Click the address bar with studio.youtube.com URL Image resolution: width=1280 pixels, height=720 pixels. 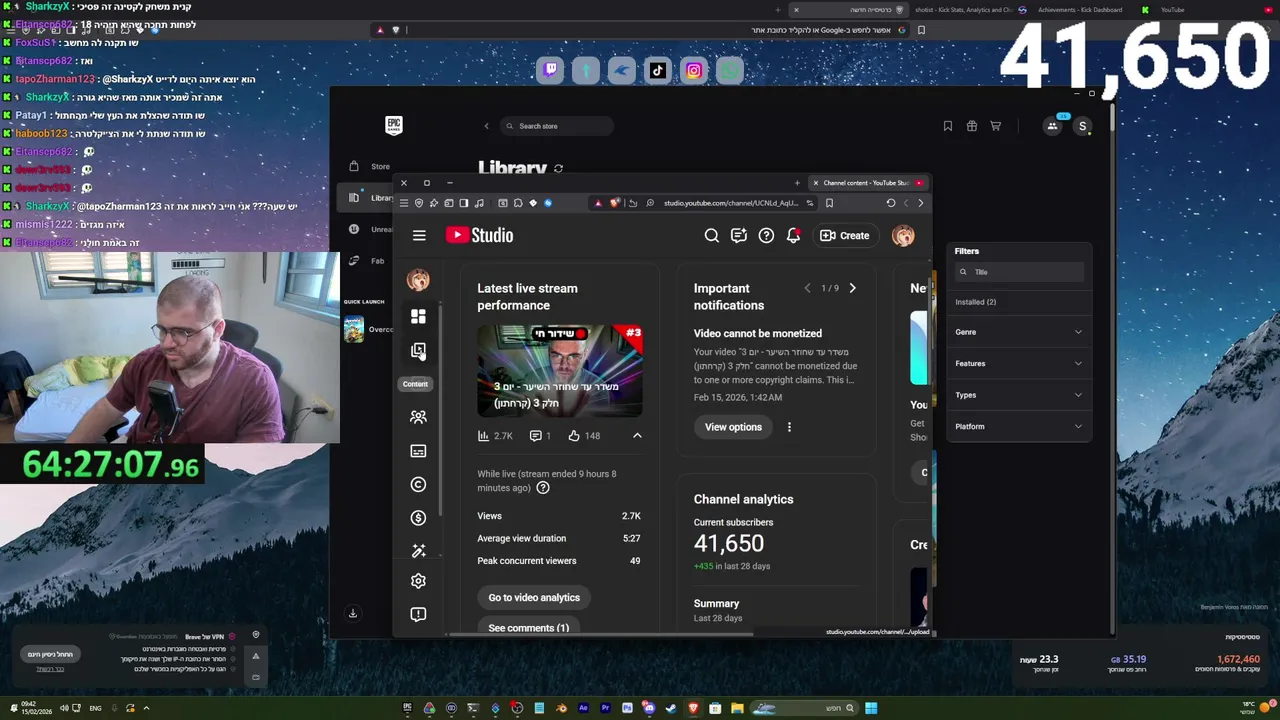[730, 203]
